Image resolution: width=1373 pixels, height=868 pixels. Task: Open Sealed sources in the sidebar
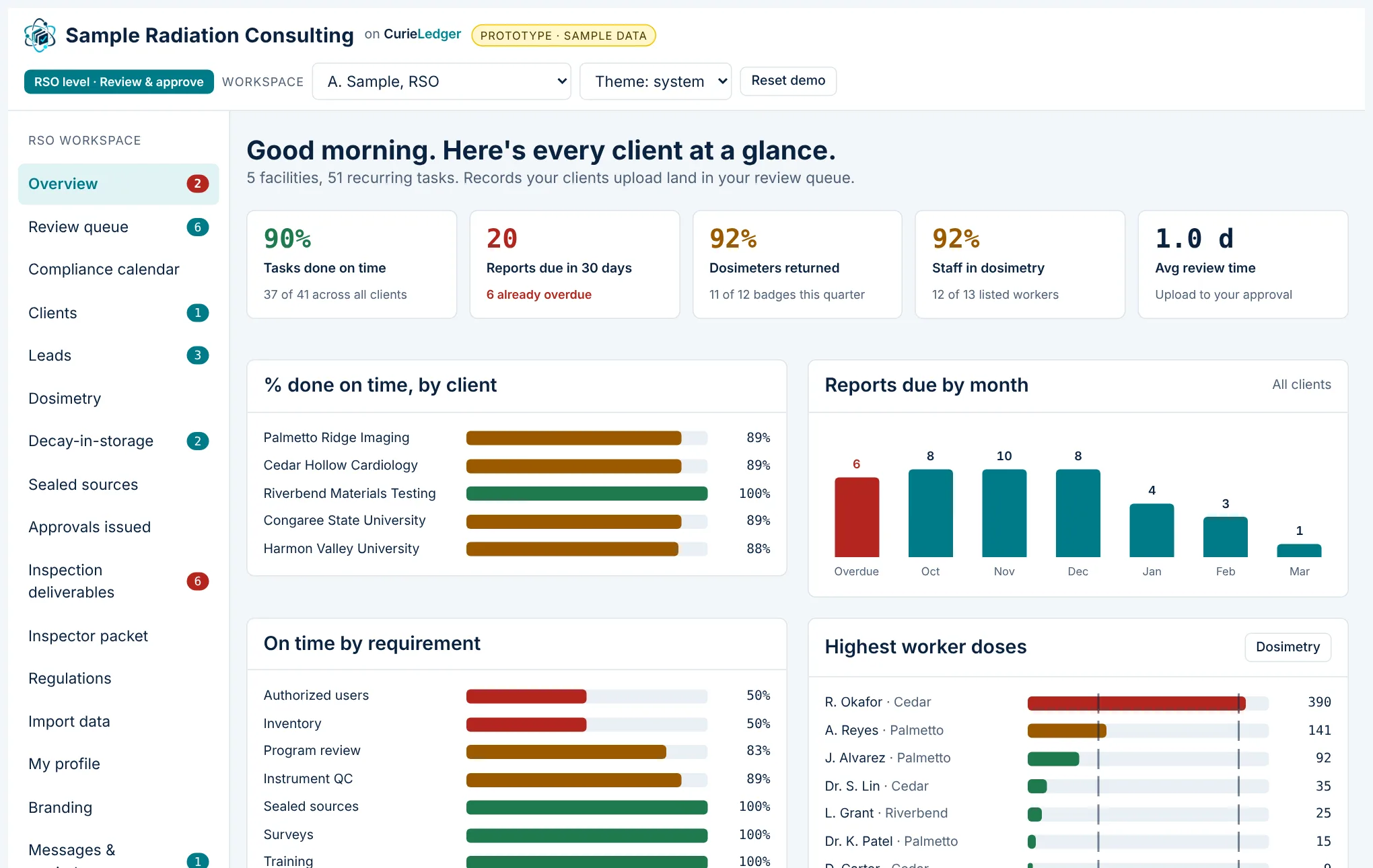(118, 484)
